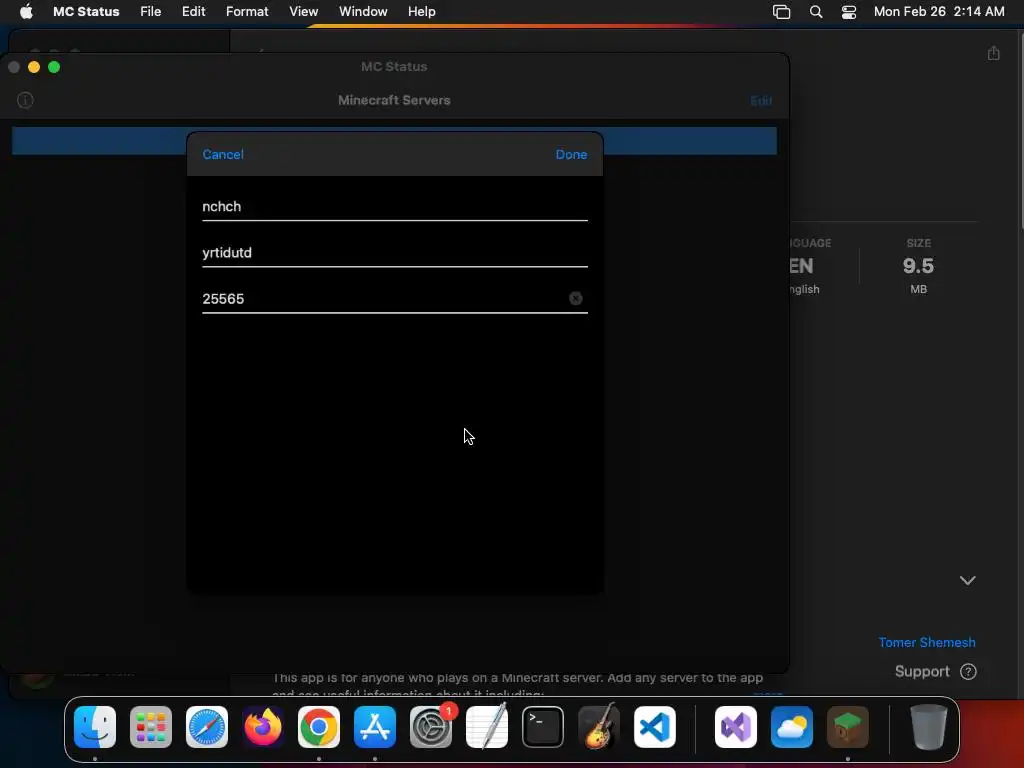Click Cancel in the server dialog
The height and width of the screenshot is (768, 1024).
coord(223,155)
